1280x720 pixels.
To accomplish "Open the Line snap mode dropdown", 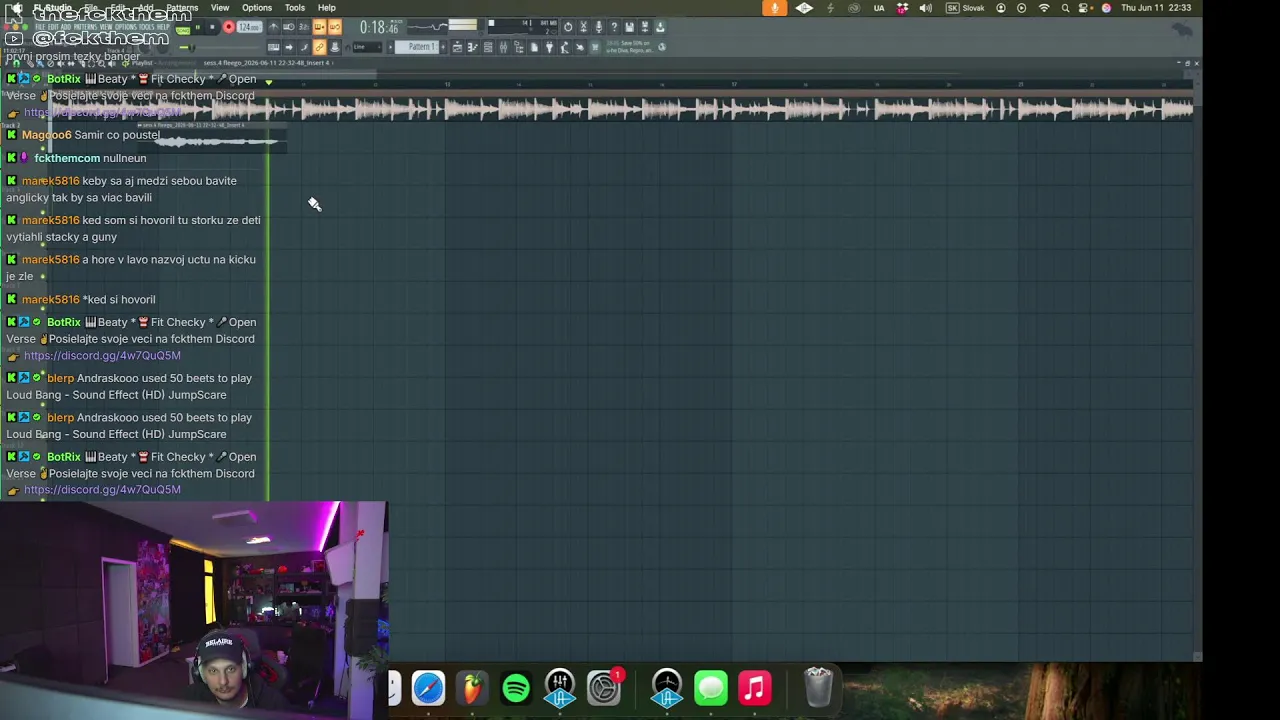I will coord(367,47).
